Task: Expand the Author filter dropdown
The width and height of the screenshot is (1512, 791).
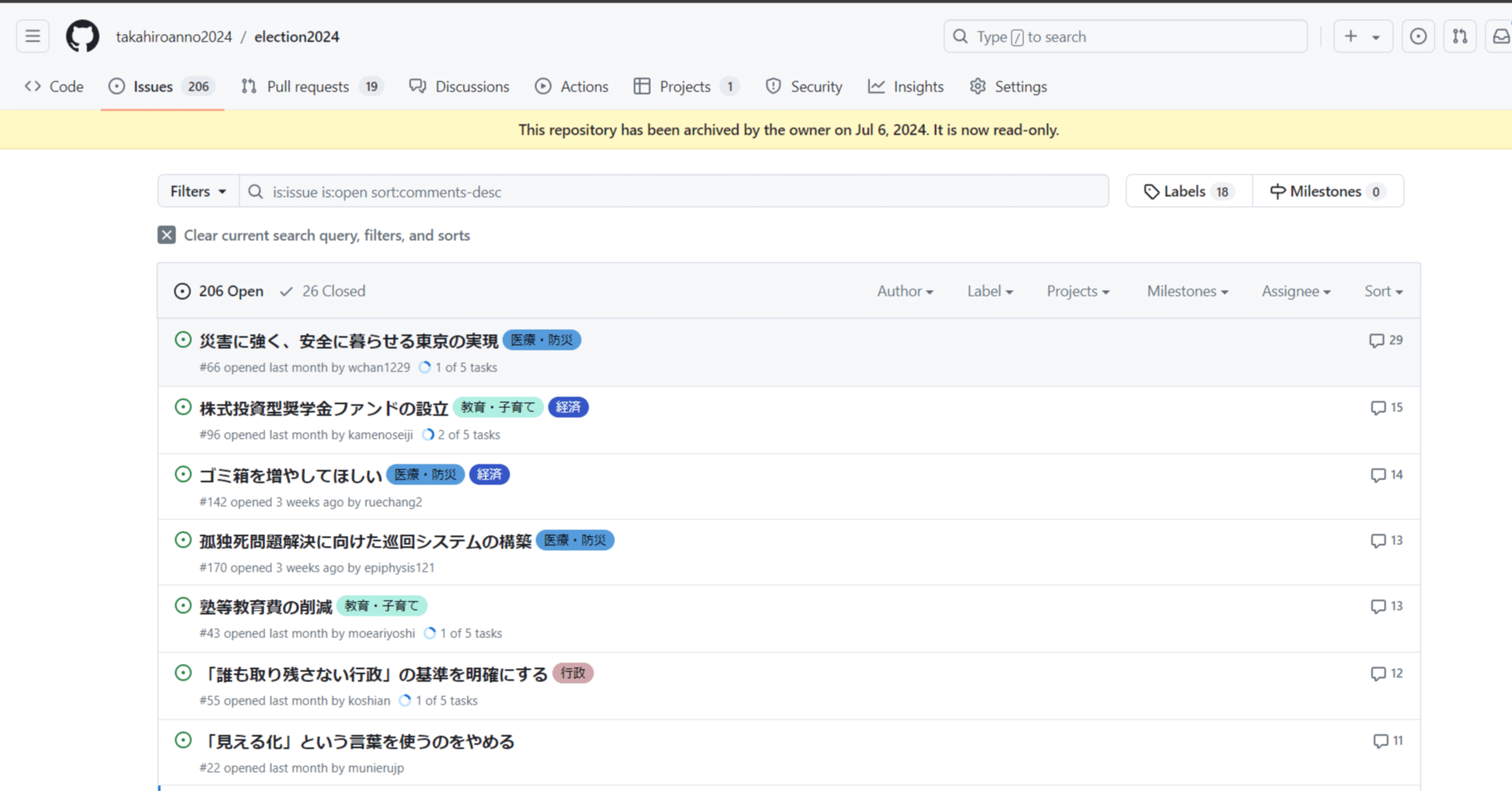Action: point(904,291)
